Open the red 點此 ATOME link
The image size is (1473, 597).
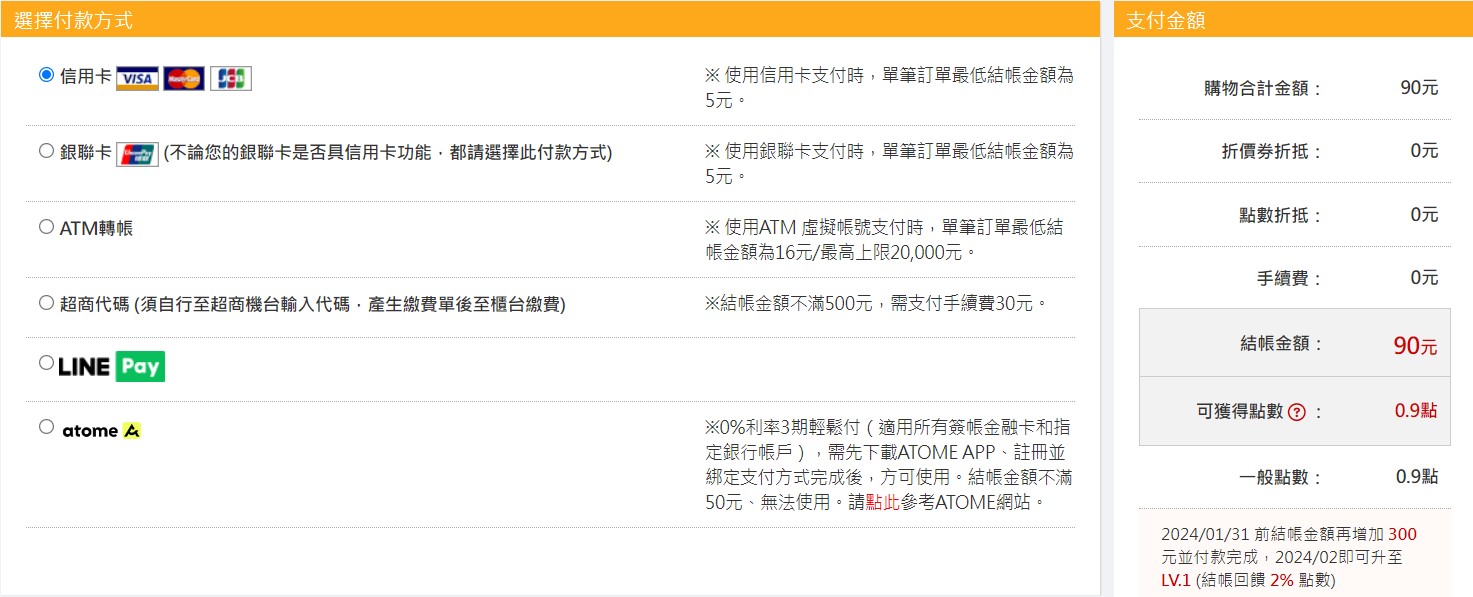pos(882,502)
